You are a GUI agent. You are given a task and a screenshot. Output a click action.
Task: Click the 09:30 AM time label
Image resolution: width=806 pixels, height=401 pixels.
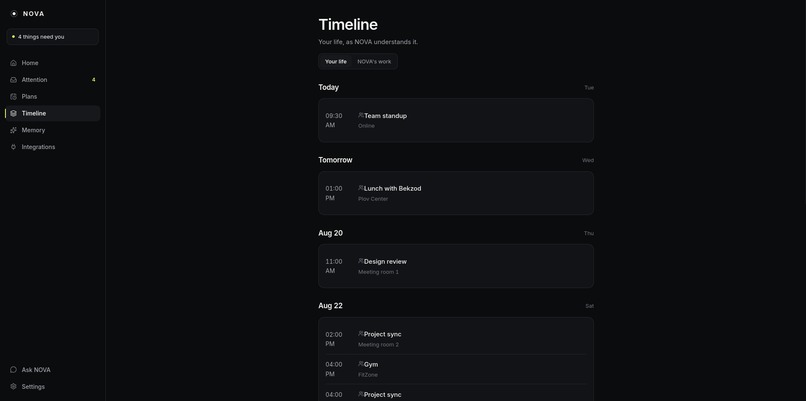pos(334,120)
